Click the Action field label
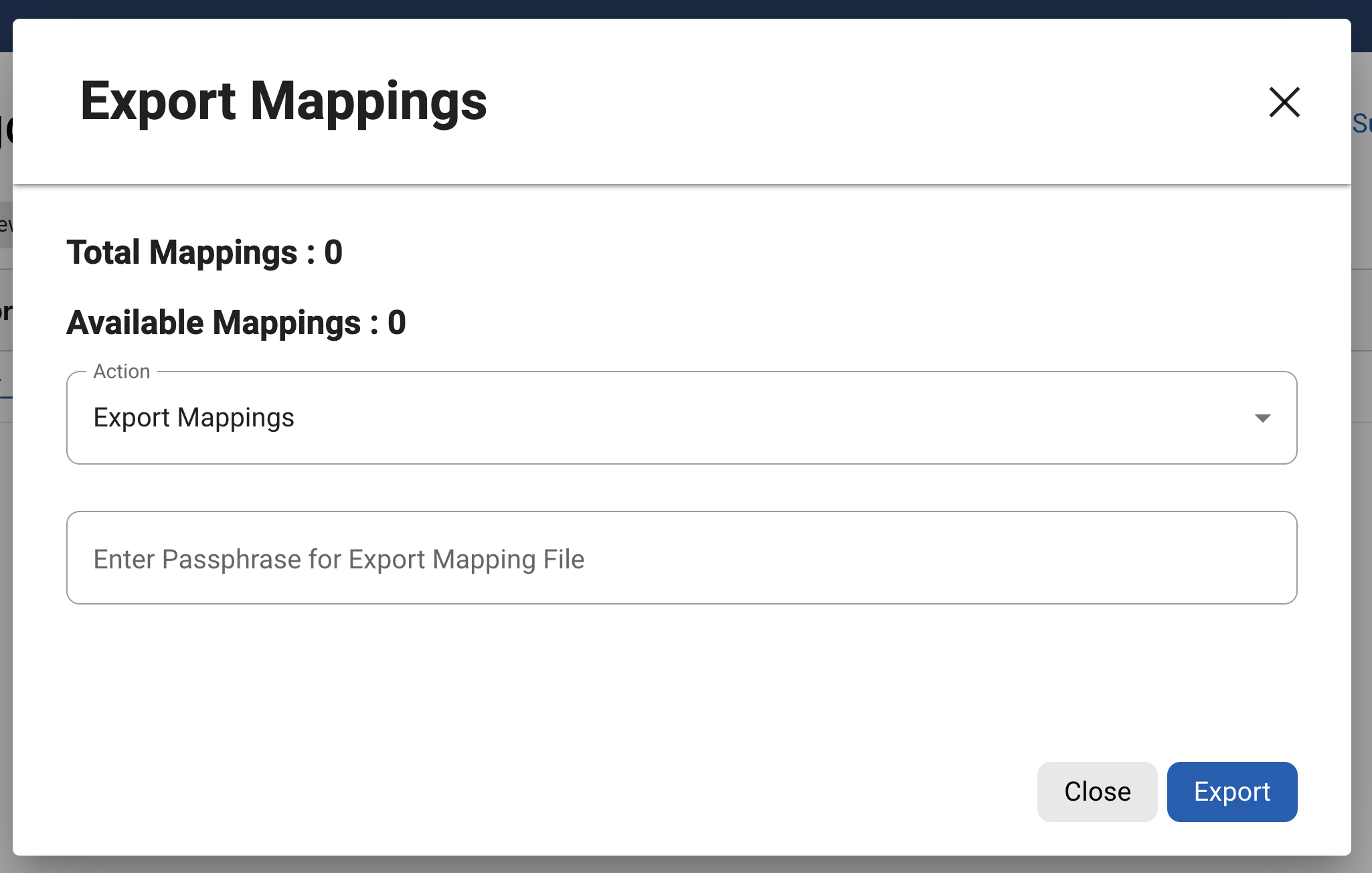Screen dimensions: 1372x873 point(122,371)
